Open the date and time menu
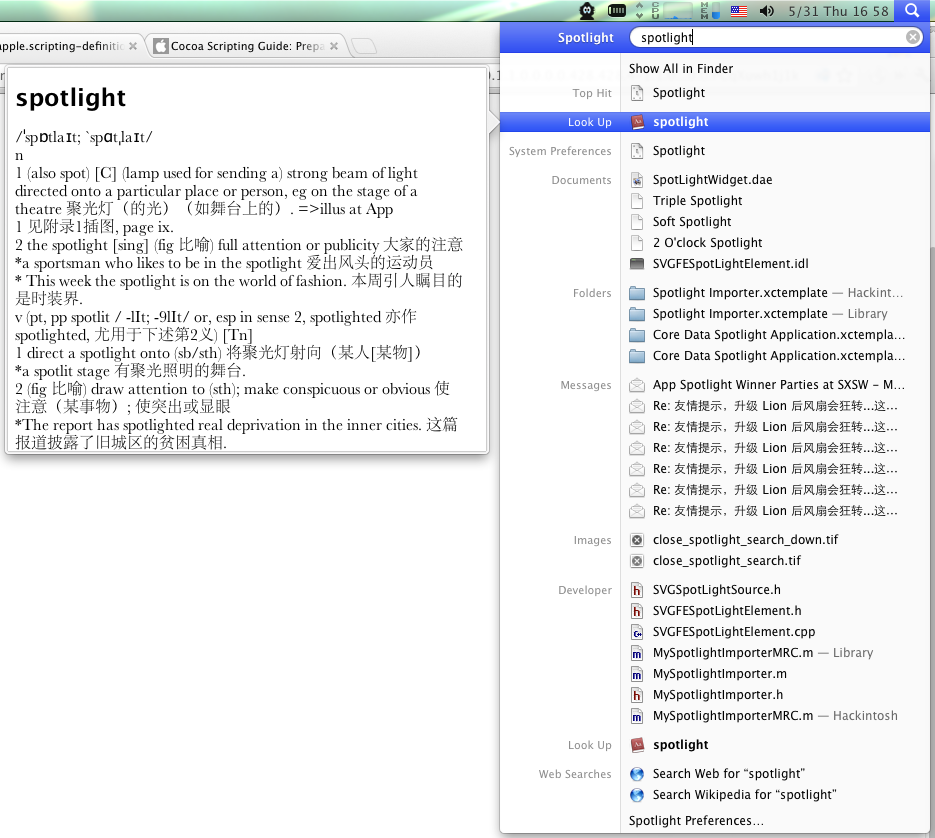The width and height of the screenshot is (935, 838). 838,11
